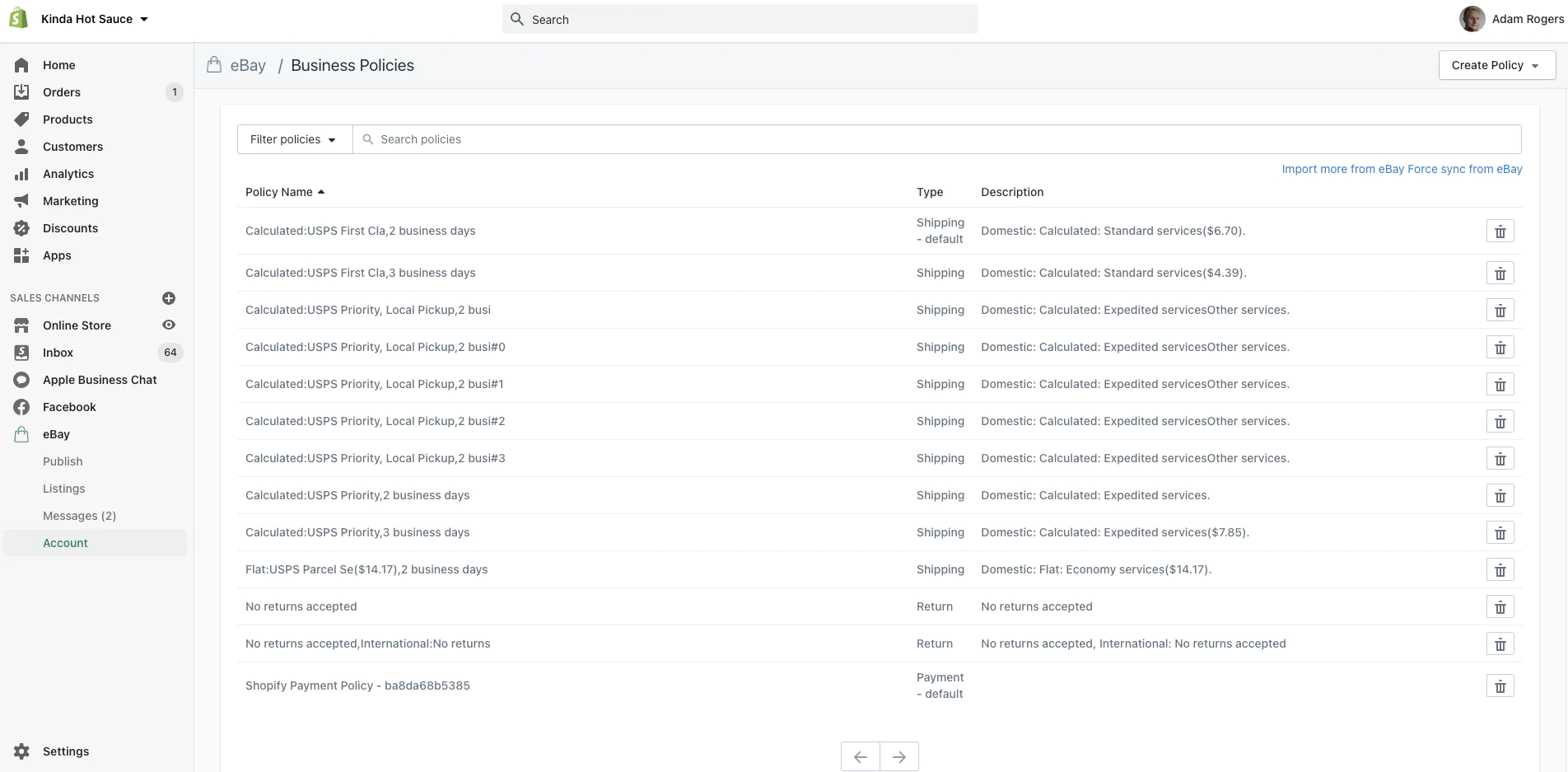Delete Flat:USPS Parcel shipping policy
This screenshot has height=772, width=1568.
coord(1500,570)
